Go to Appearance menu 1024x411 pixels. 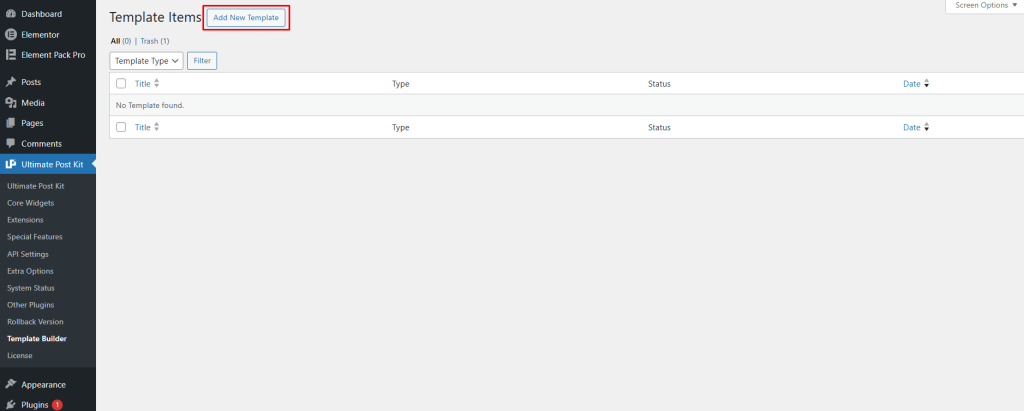click(44, 385)
